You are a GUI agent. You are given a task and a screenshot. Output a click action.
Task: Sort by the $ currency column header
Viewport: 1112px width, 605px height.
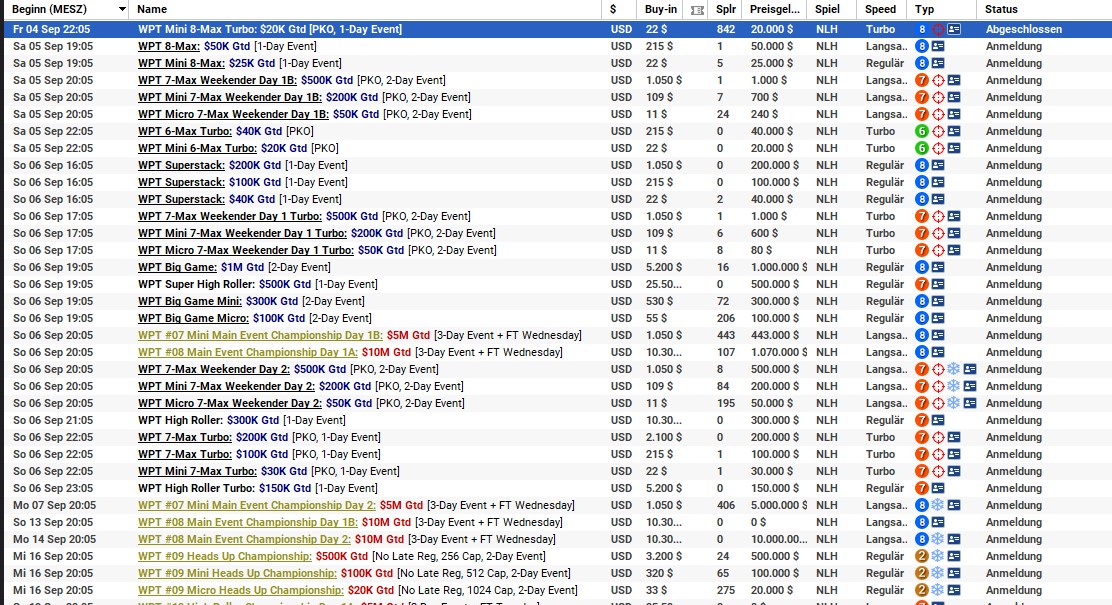[613, 9]
